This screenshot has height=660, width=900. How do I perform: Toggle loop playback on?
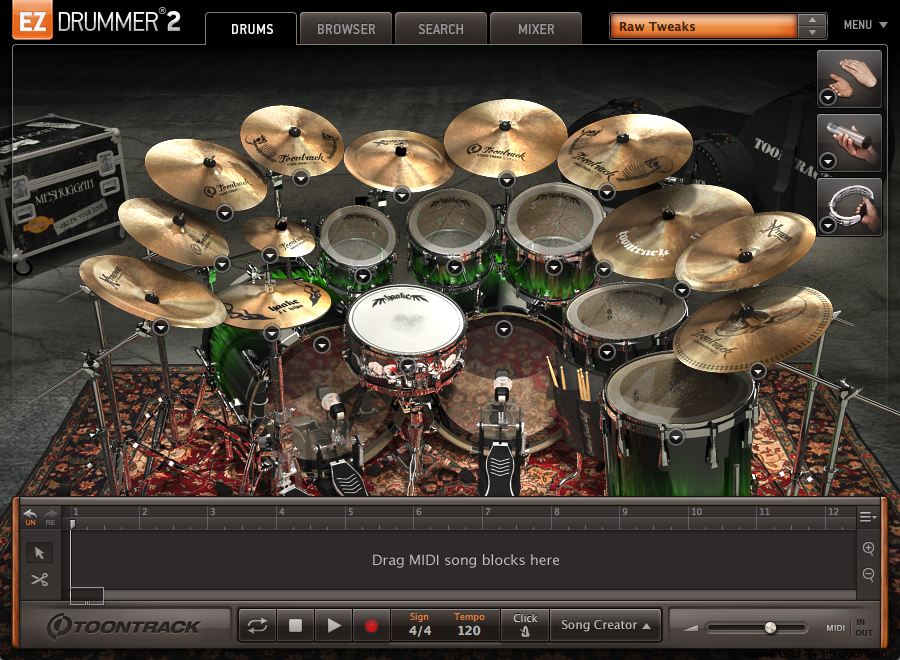(257, 626)
